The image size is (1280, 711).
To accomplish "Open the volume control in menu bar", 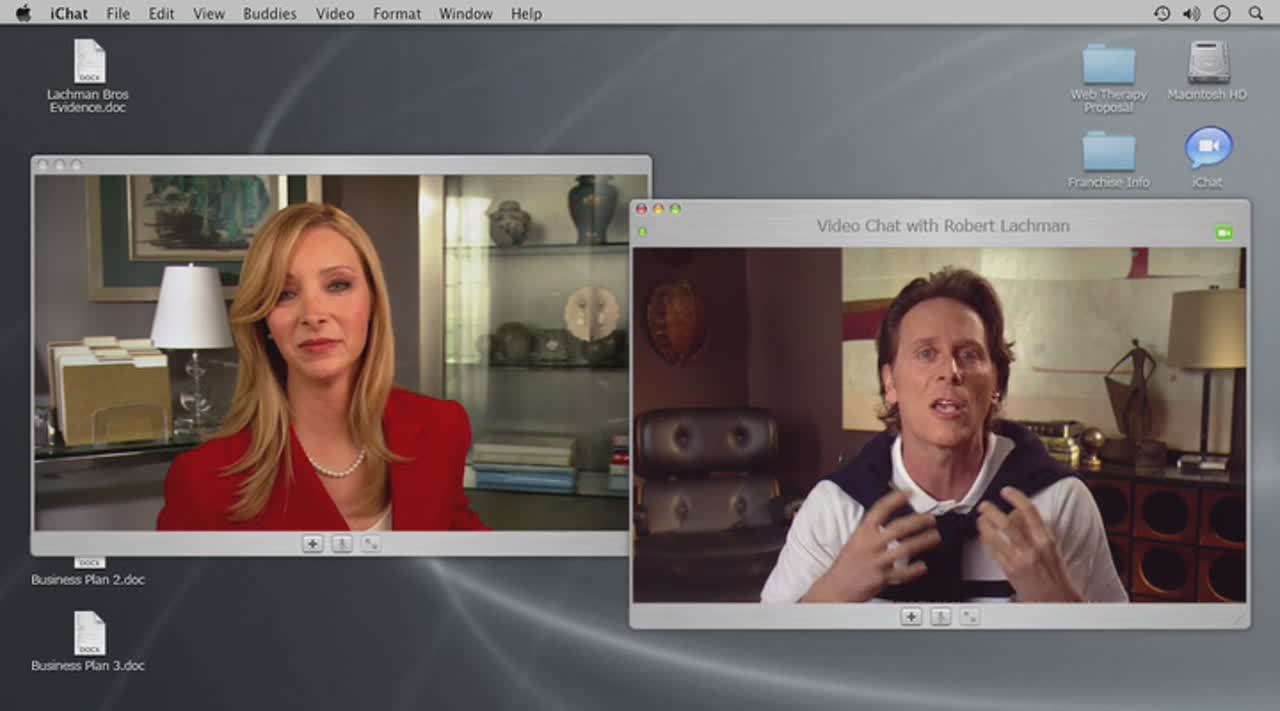I will click(x=1191, y=14).
